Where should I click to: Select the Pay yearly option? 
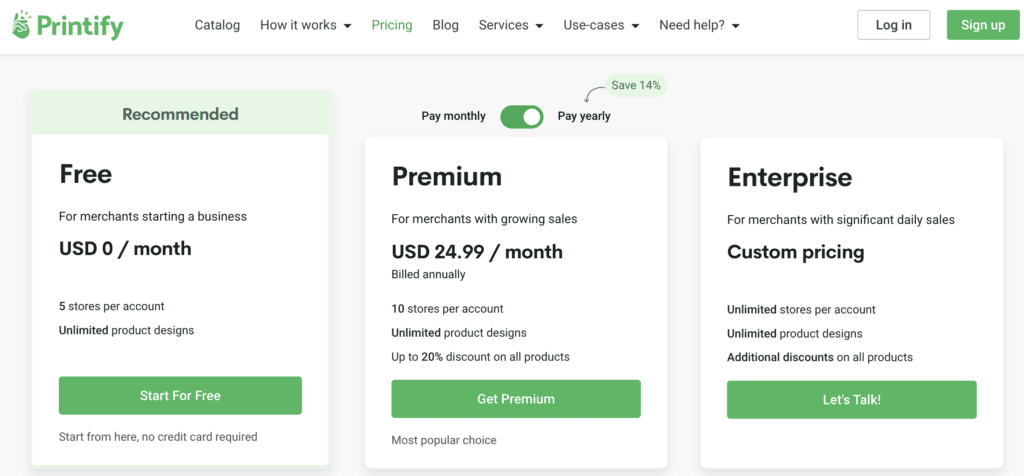tap(584, 116)
